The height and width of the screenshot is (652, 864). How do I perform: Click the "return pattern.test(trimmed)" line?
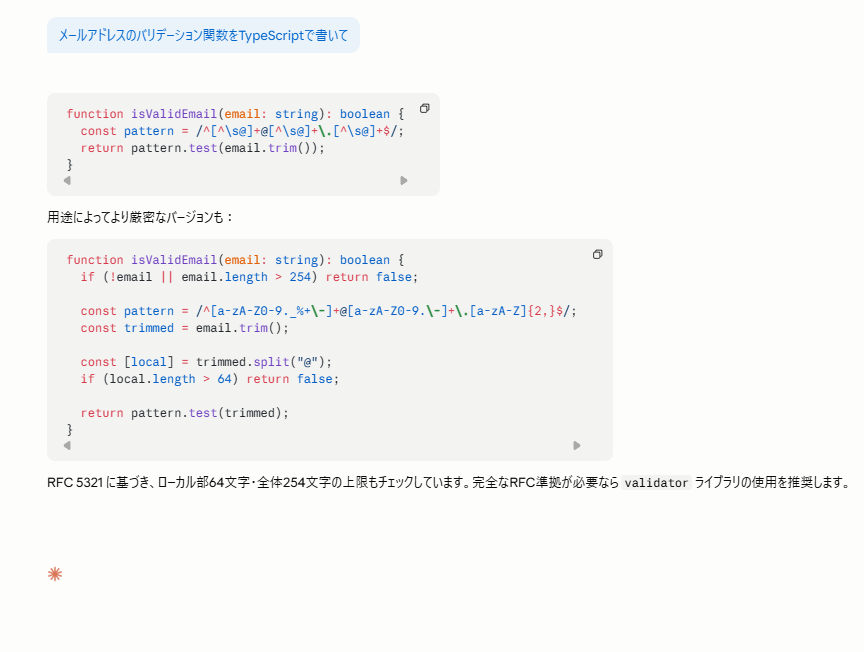click(184, 413)
